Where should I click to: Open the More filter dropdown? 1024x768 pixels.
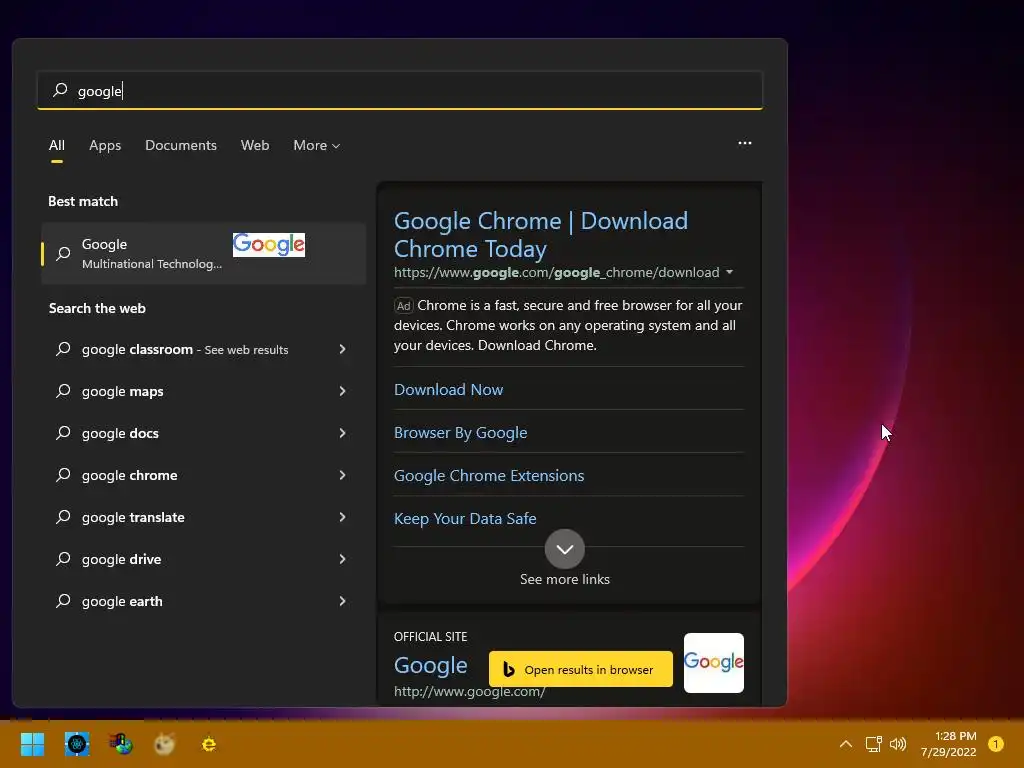317,145
